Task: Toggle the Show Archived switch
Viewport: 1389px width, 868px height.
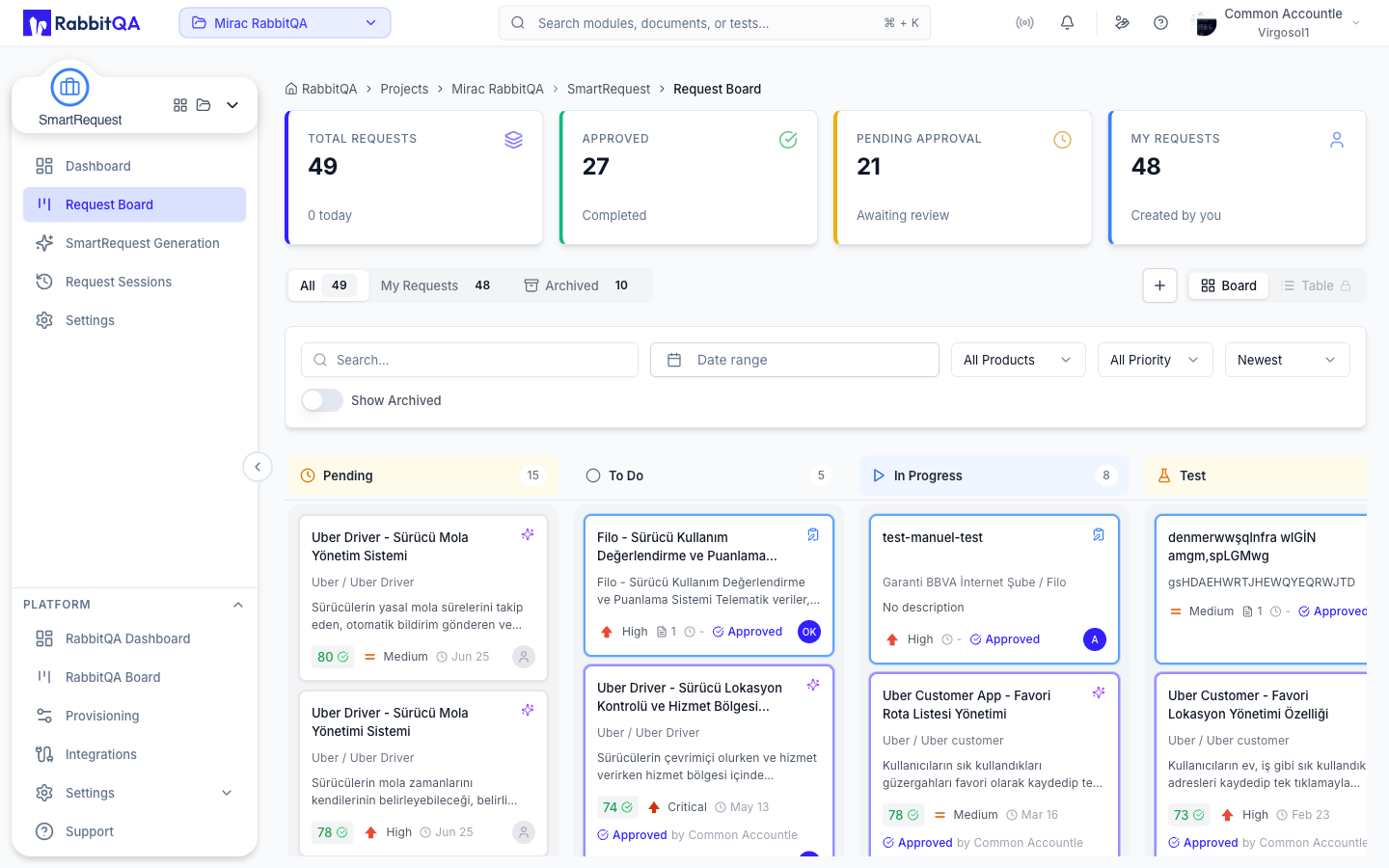Action: tap(322, 400)
